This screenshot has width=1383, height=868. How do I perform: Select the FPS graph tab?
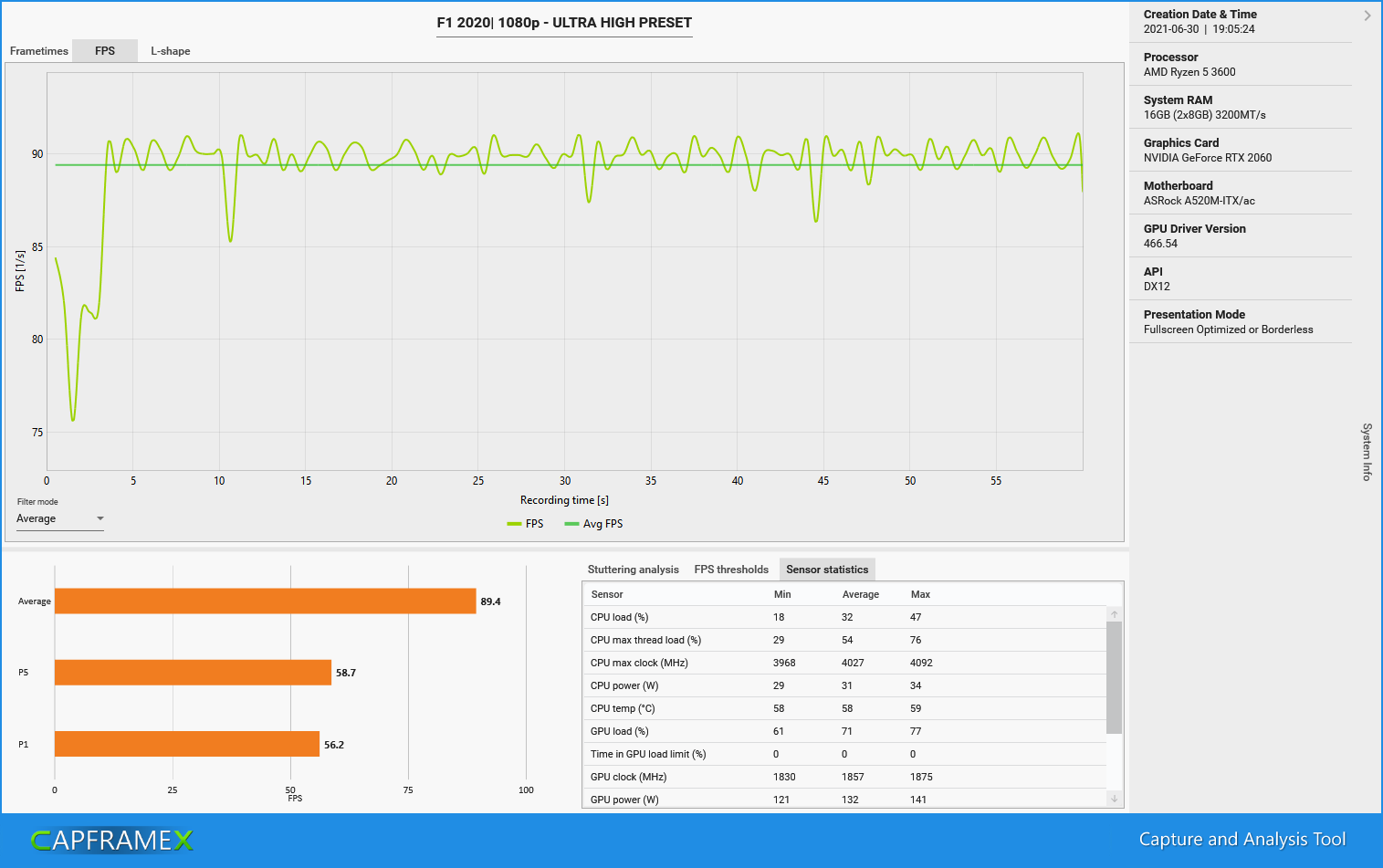[x=105, y=51]
